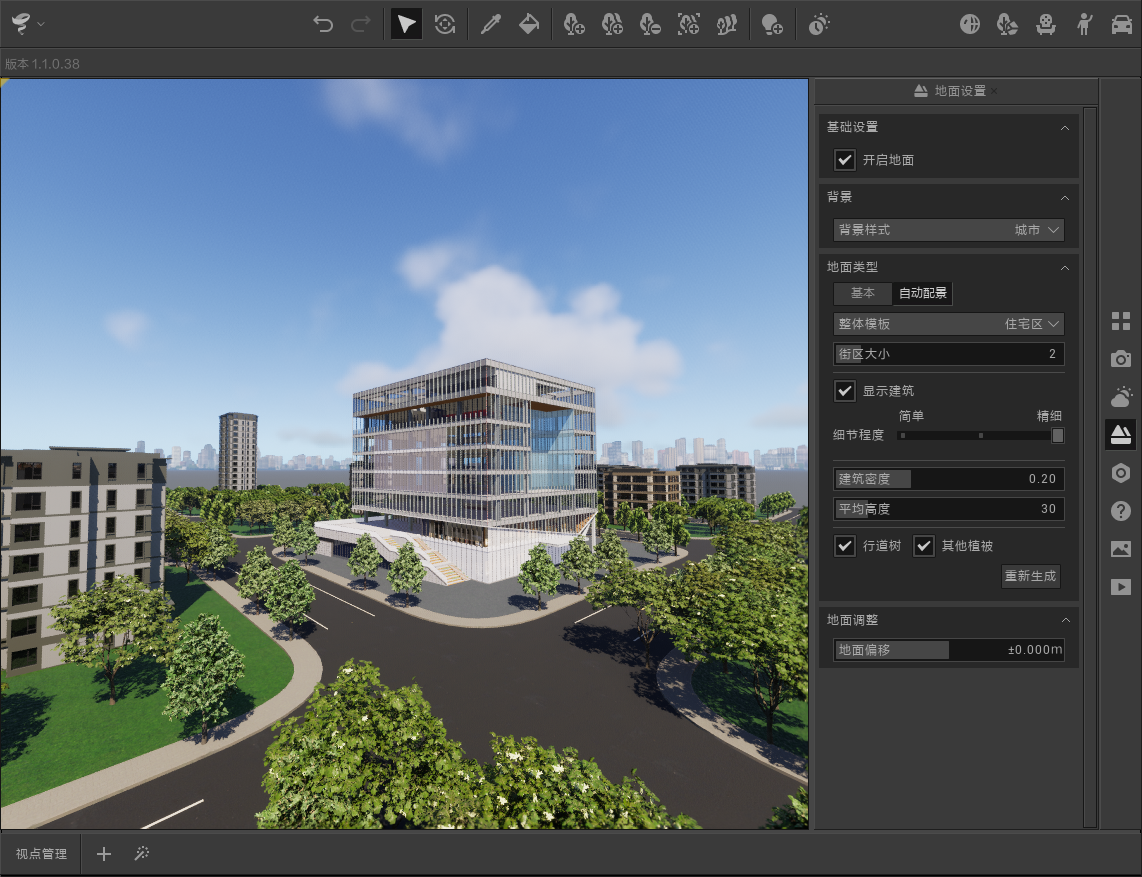Activate the single tree placement tool
1142x877 pixels.
(573, 24)
